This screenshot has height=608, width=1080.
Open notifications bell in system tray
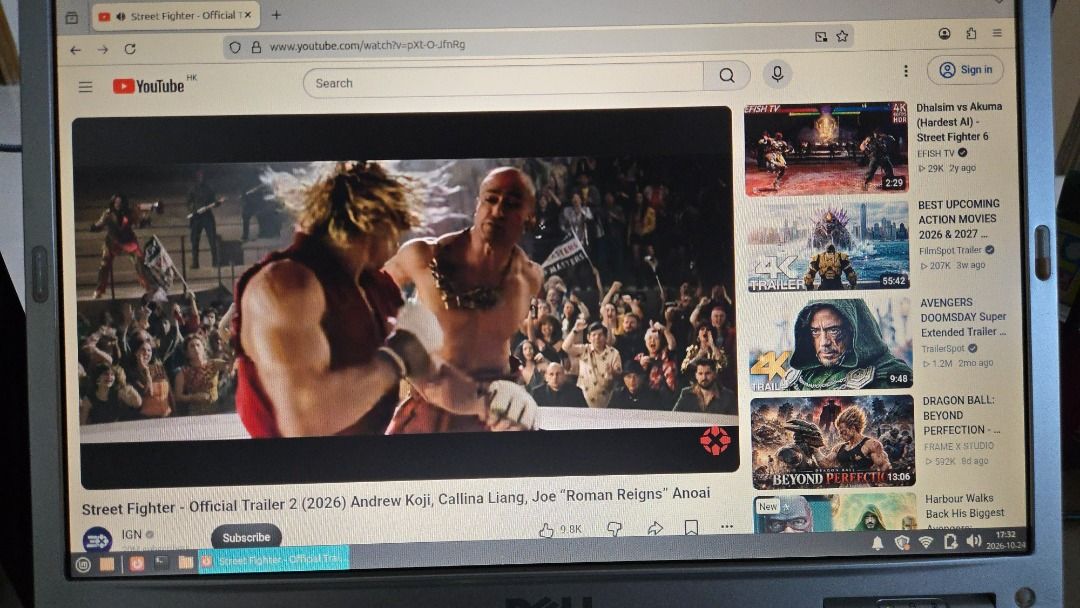point(878,544)
